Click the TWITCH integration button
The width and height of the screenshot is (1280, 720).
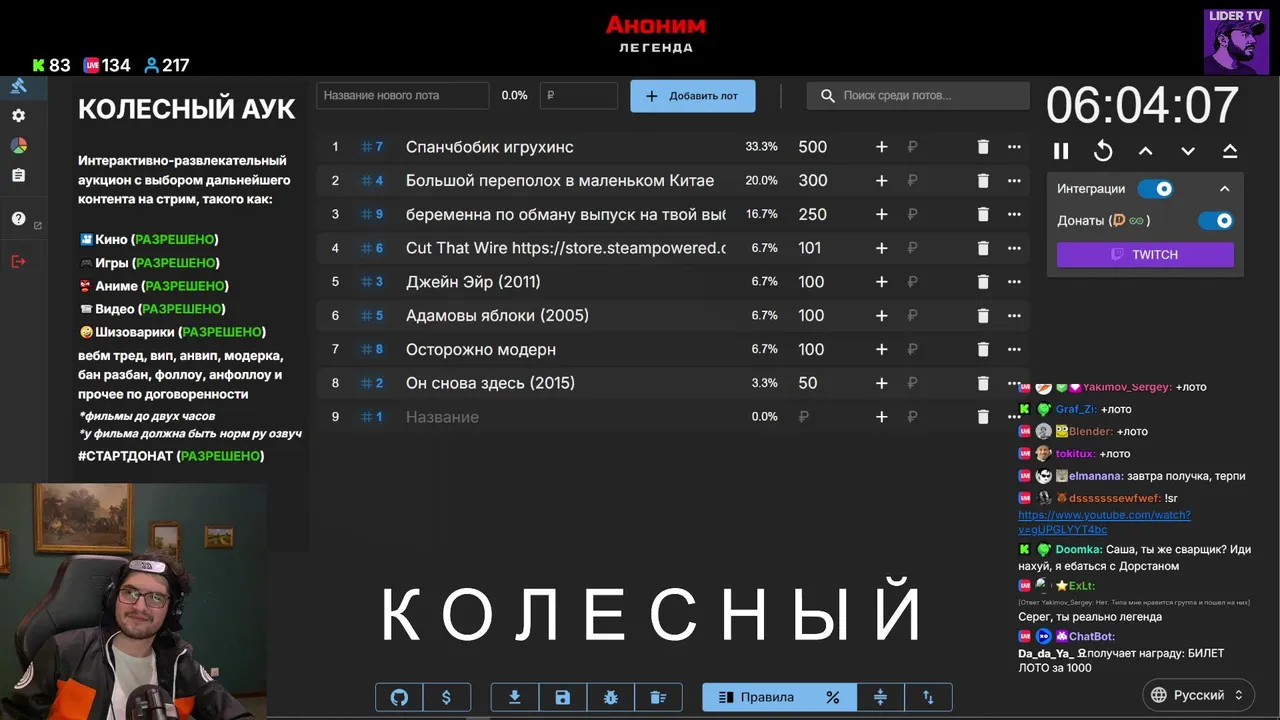1145,255
